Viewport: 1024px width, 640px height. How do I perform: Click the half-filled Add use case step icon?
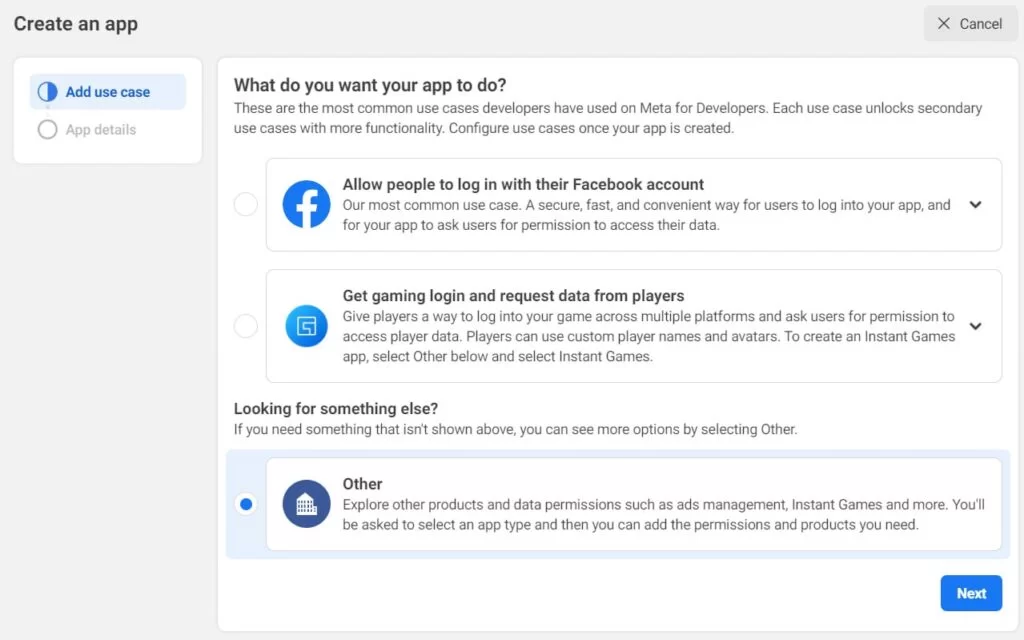(47, 91)
